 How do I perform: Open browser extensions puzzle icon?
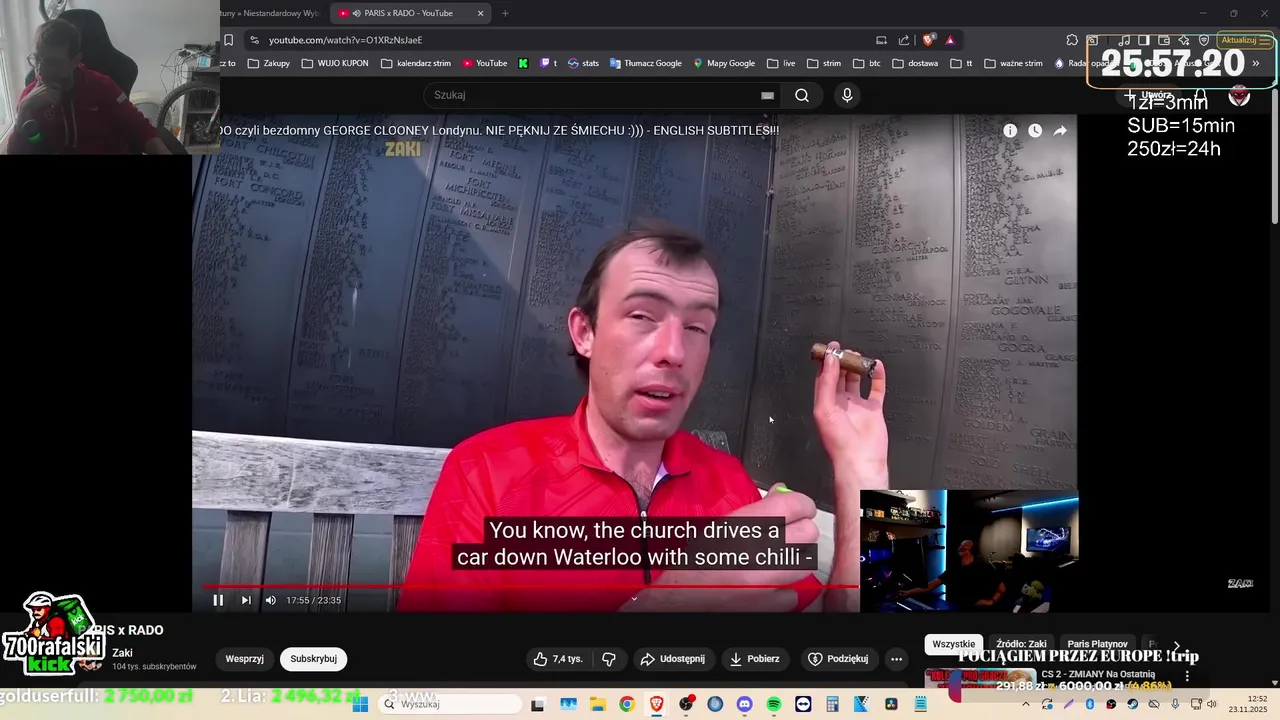coord(1072,40)
